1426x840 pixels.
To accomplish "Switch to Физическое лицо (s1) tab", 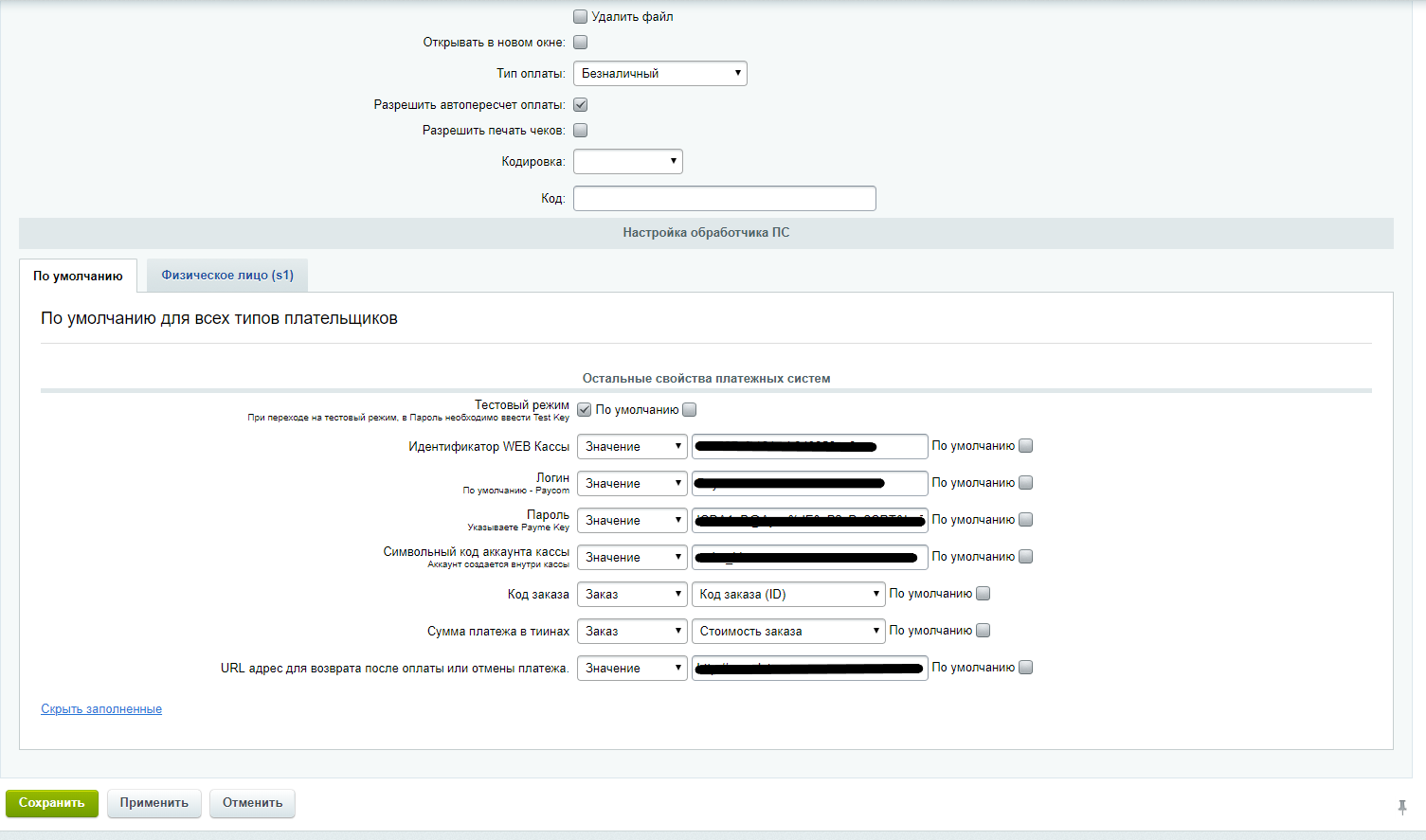I will click(x=227, y=276).
